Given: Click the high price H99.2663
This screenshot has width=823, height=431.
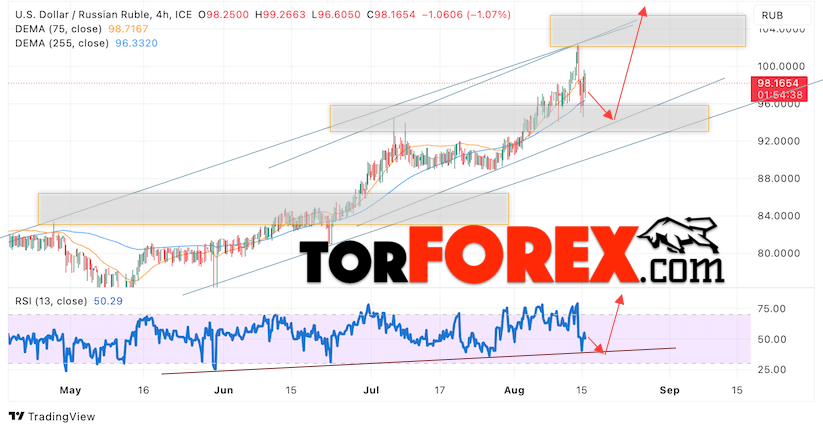Looking at the screenshot, I should [280, 15].
